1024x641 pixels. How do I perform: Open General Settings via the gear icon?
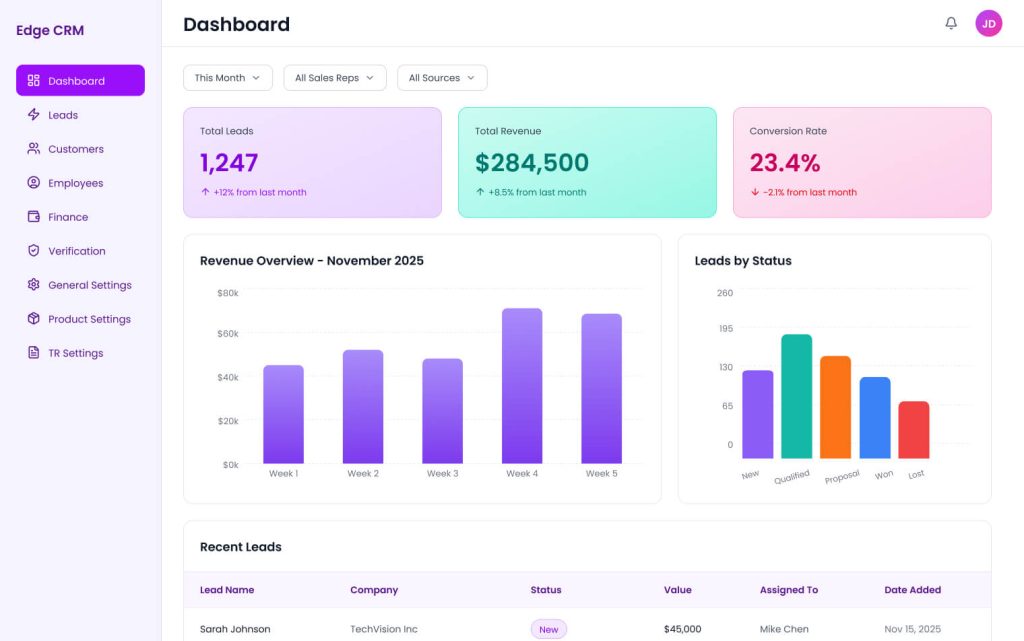[x=32, y=284]
